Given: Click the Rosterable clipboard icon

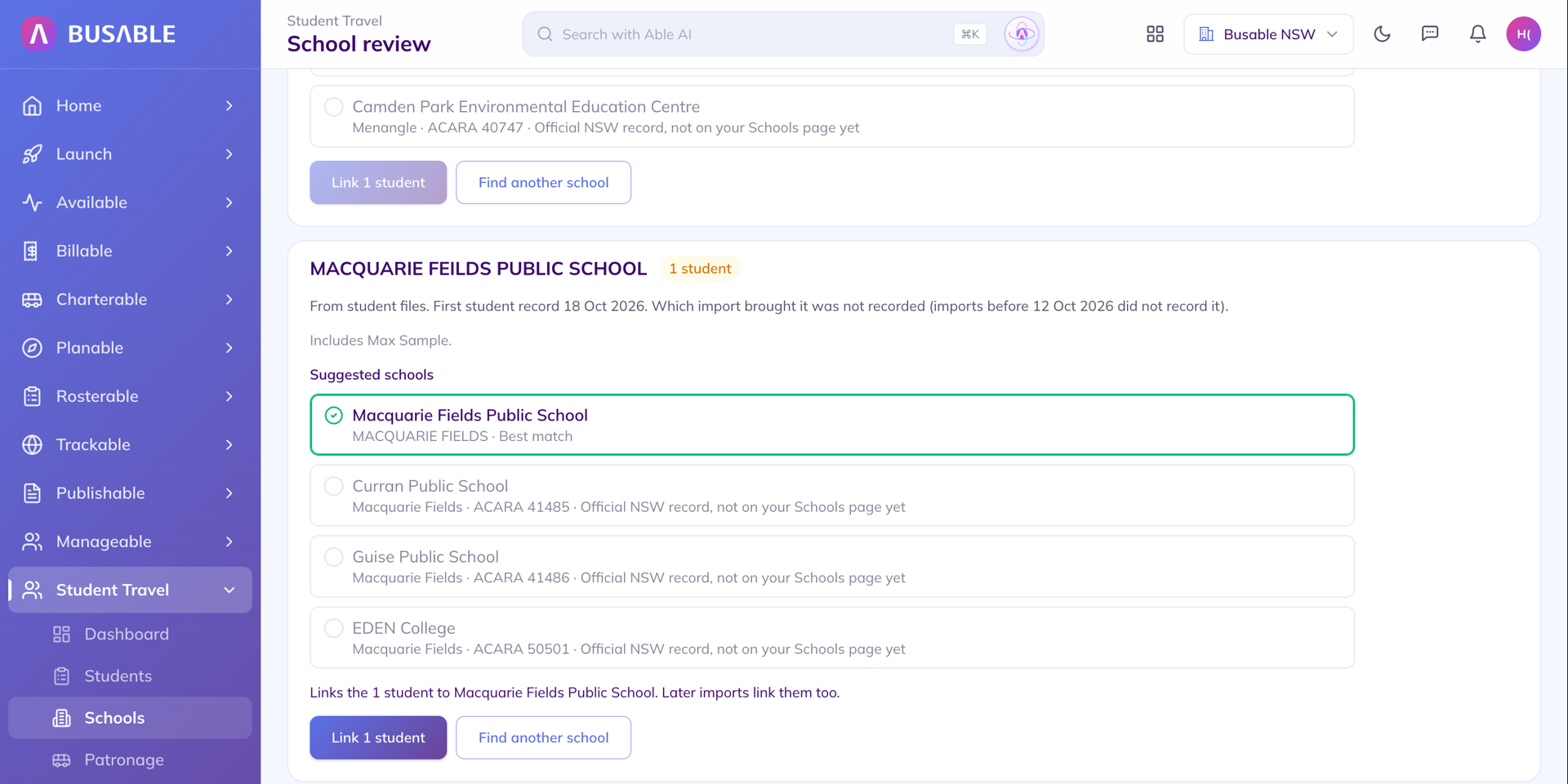Looking at the screenshot, I should click(x=33, y=396).
